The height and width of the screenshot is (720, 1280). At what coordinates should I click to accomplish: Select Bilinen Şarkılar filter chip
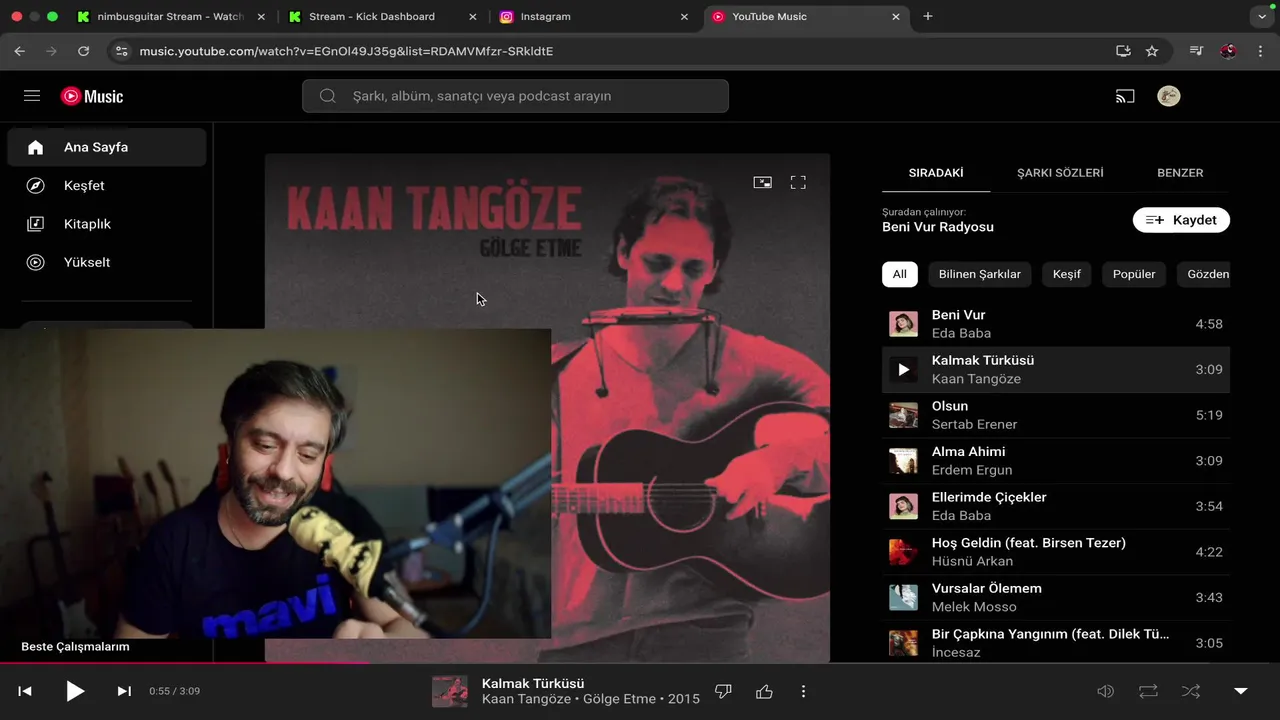[980, 274]
